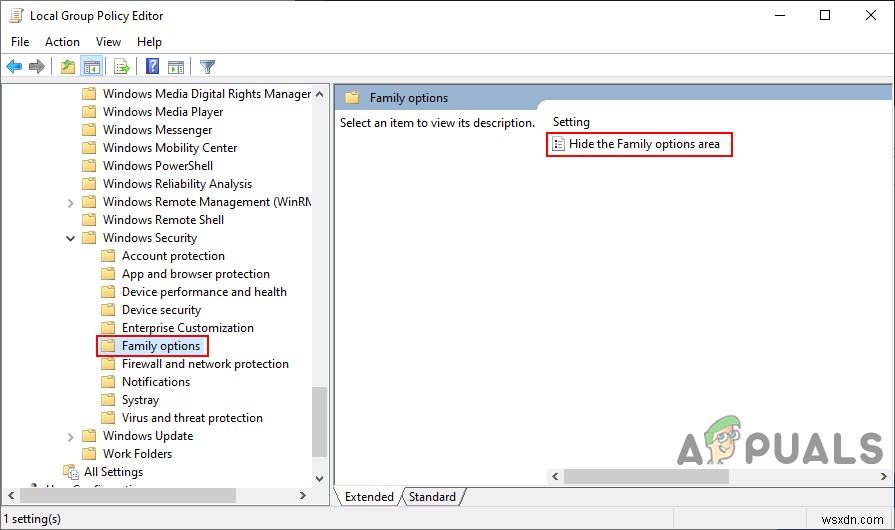This screenshot has width=895, height=530.
Task: Click the folder icon in the Family options header
Action: coord(352,98)
